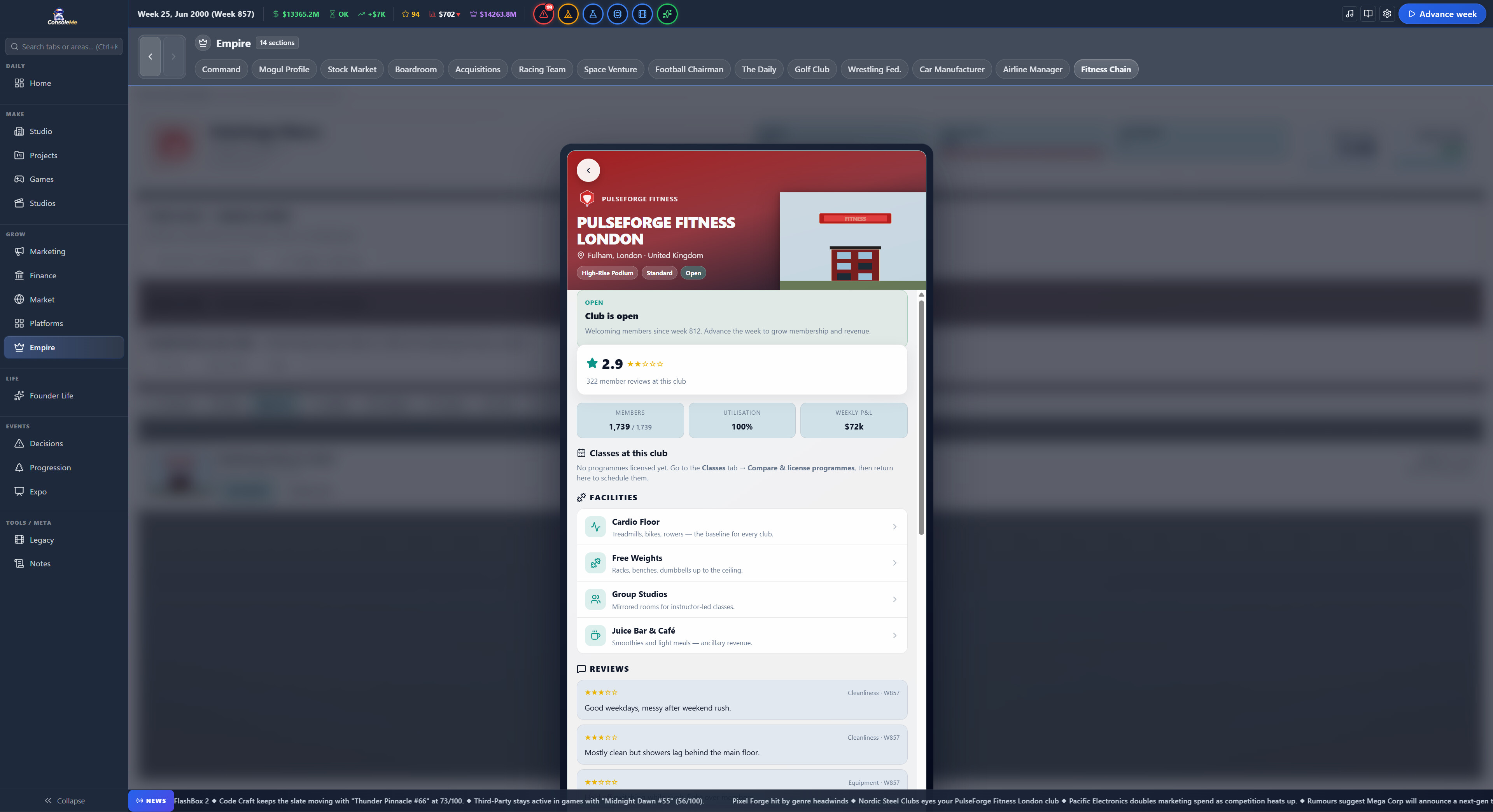Click the purple crown $14263.8M indicator
Screen dimensions: 1493x812
point(493,14)
